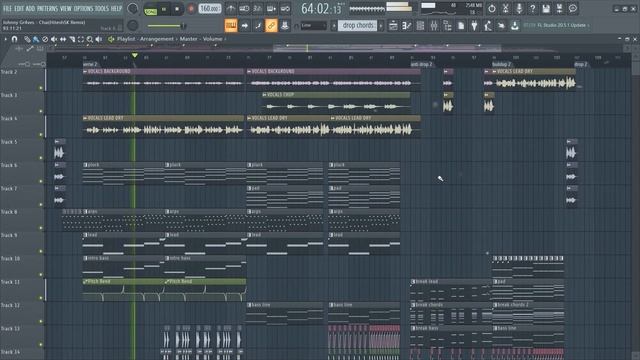This screenshot has width=640, height=360.
Task: Click the question mark help icon
Action: pos(532,8)
